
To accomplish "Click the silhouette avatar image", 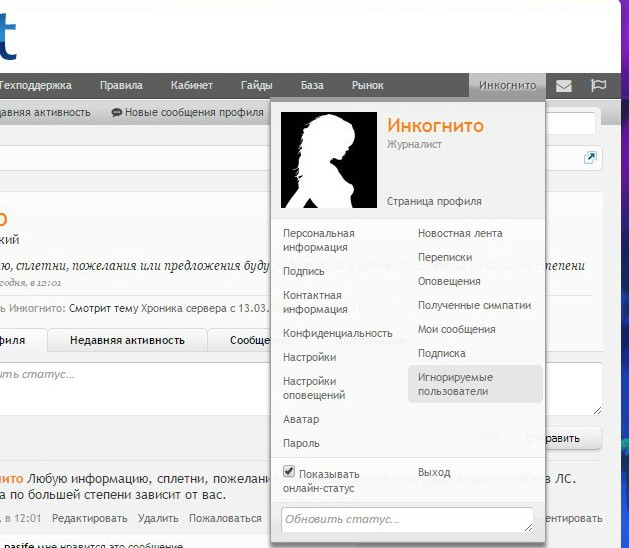I will pyautogui.click(x=327, y=160).
